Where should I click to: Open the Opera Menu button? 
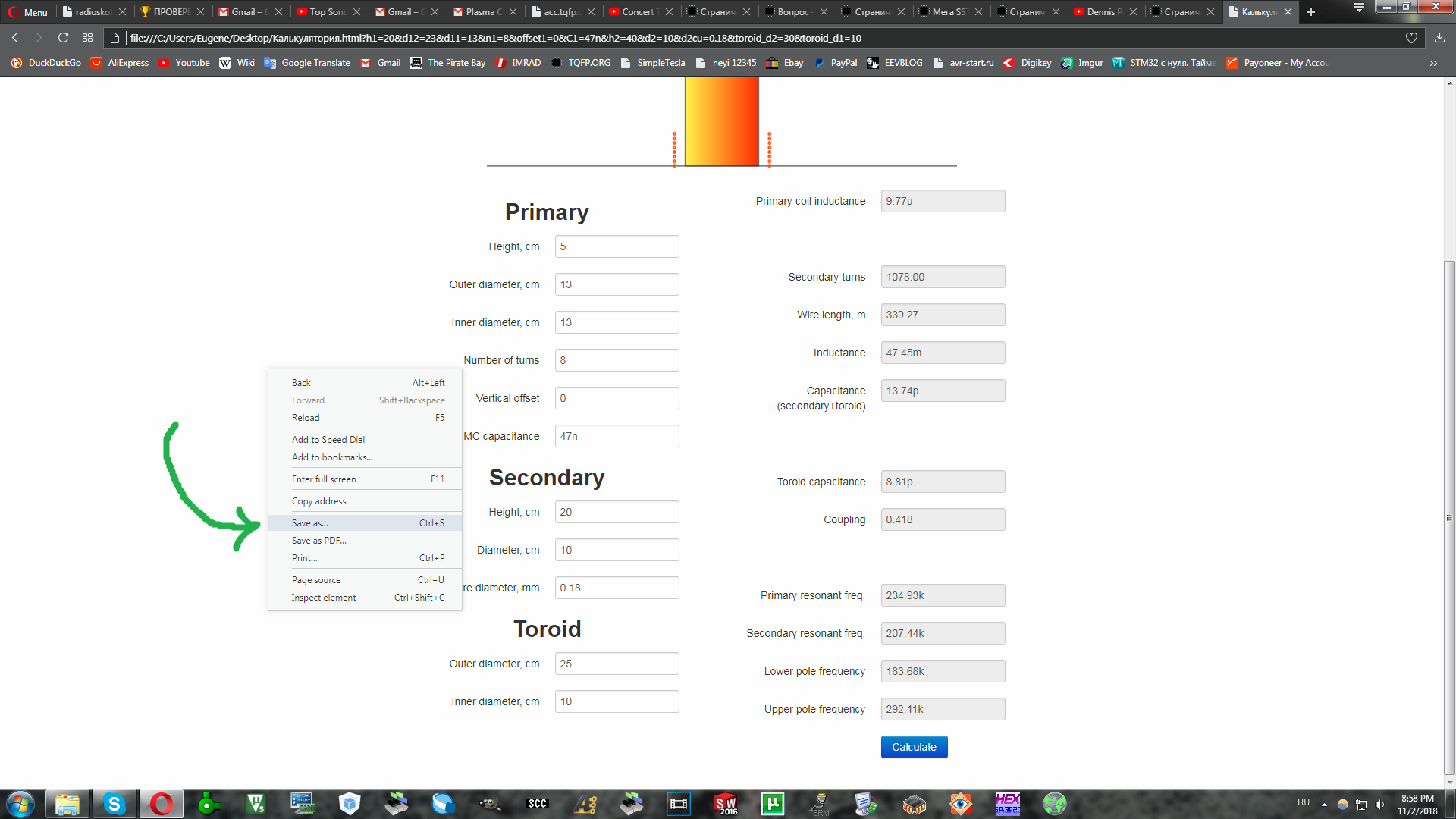[x=27, y=11]
